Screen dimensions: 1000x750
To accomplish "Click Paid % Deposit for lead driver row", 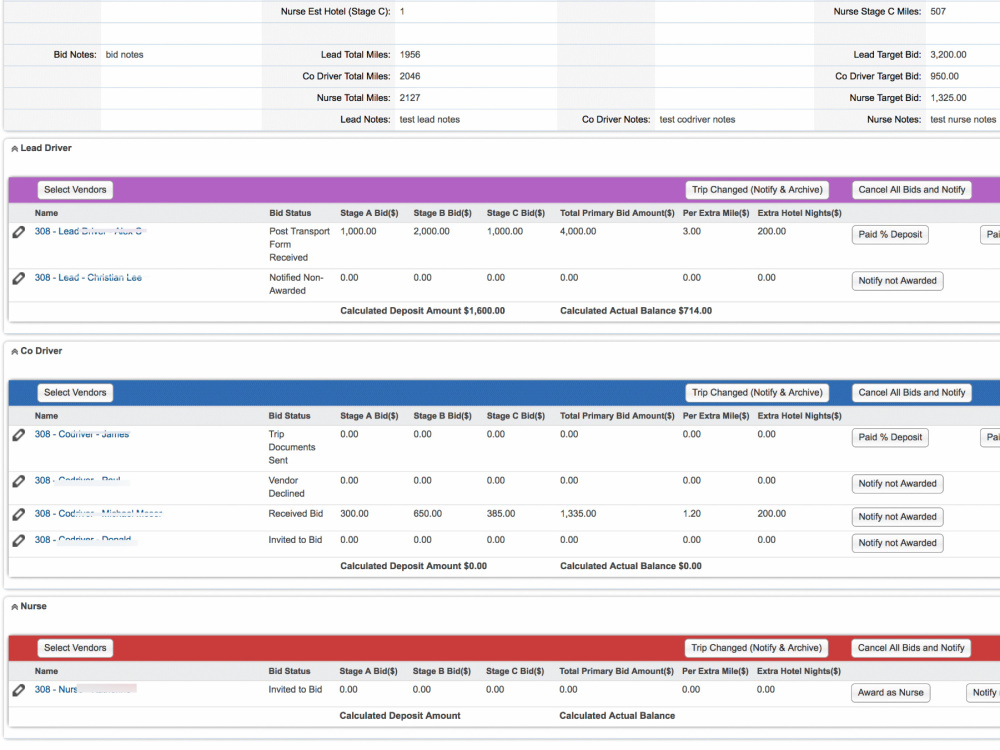I will pyautogui.click(x=890, y=235).
